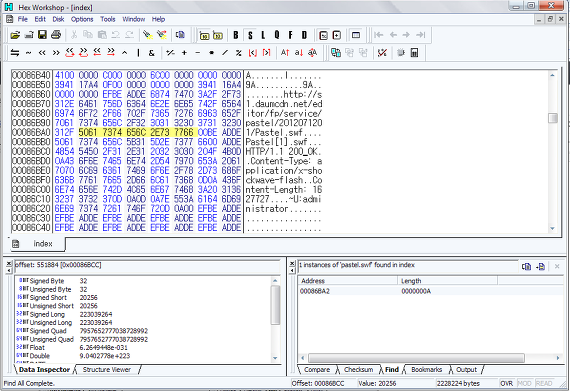This screenshot has height=391, width=570.
Task: Open the Window menu
Action: (x=133, y=19)
